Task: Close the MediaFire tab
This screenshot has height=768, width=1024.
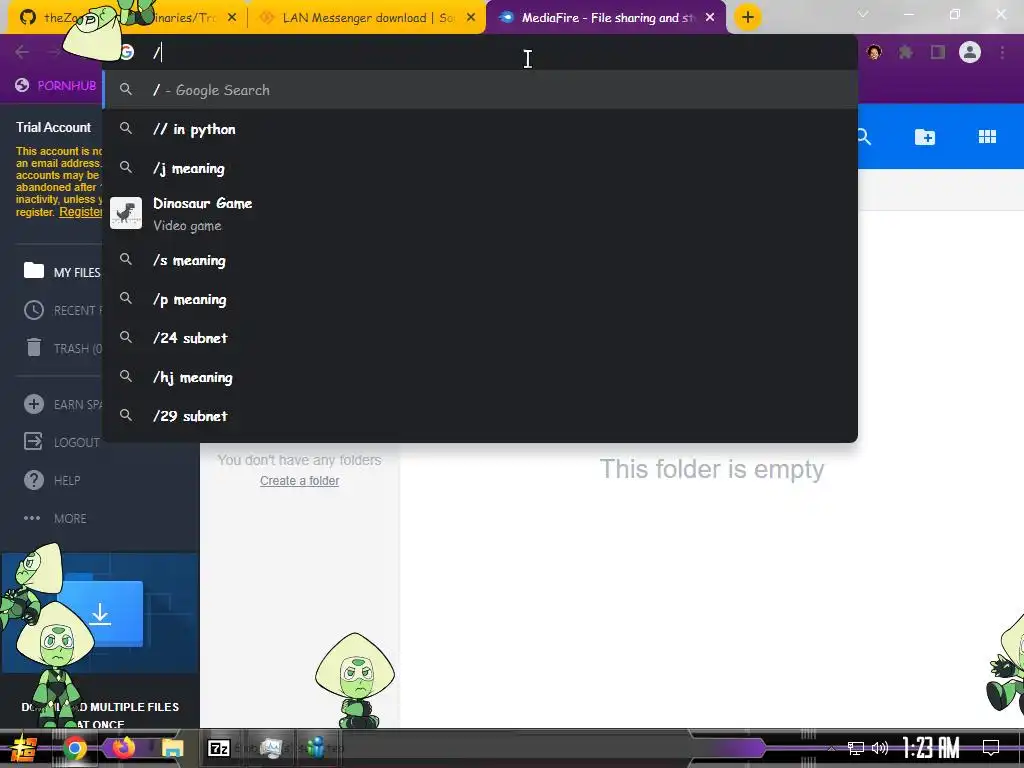Action: point(710,18)
